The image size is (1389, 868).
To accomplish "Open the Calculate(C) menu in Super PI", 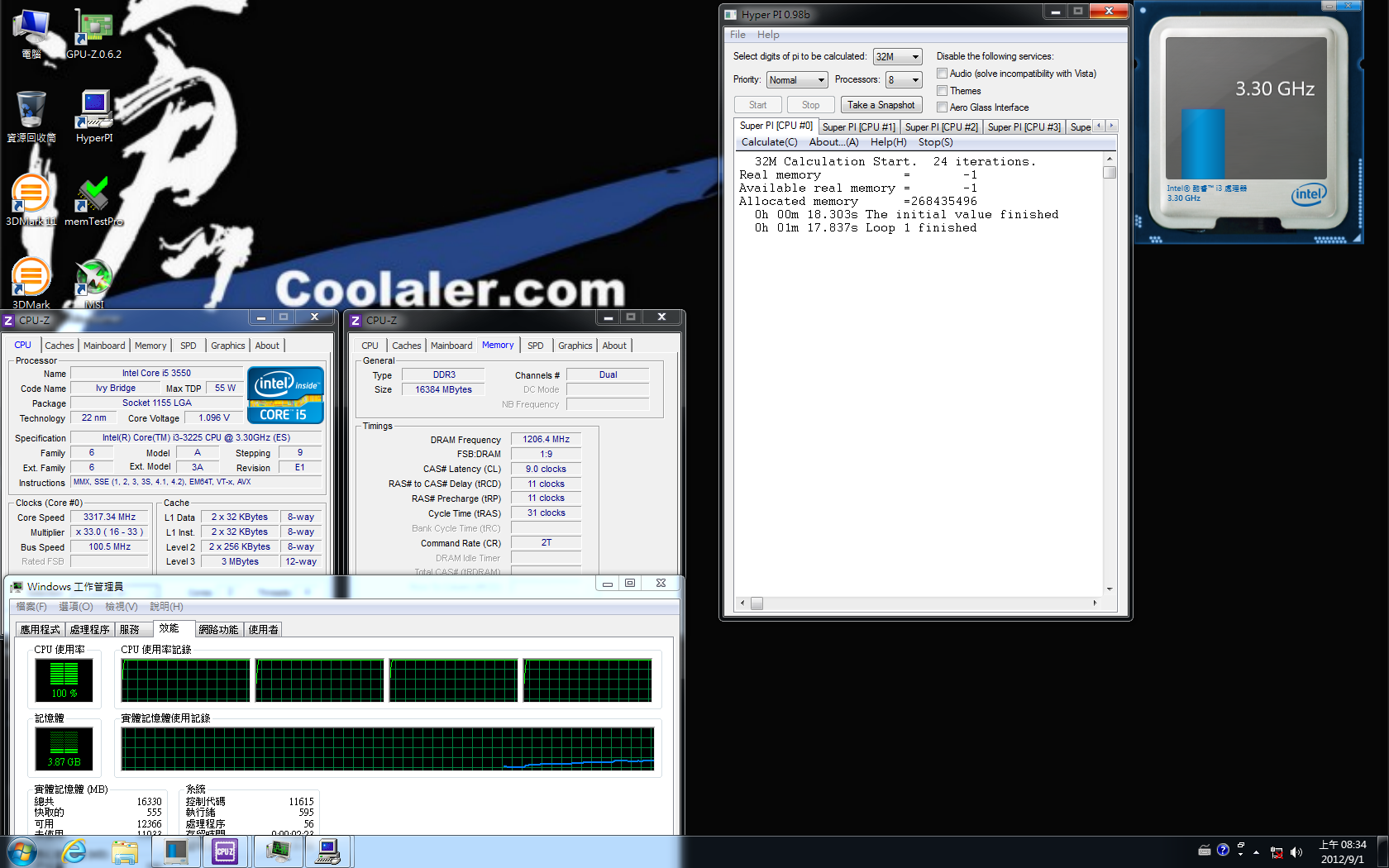I will click(x=769, y=142).
